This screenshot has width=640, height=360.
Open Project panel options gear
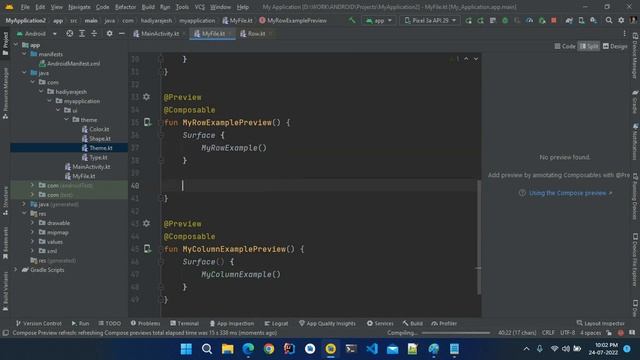[109, 33]
